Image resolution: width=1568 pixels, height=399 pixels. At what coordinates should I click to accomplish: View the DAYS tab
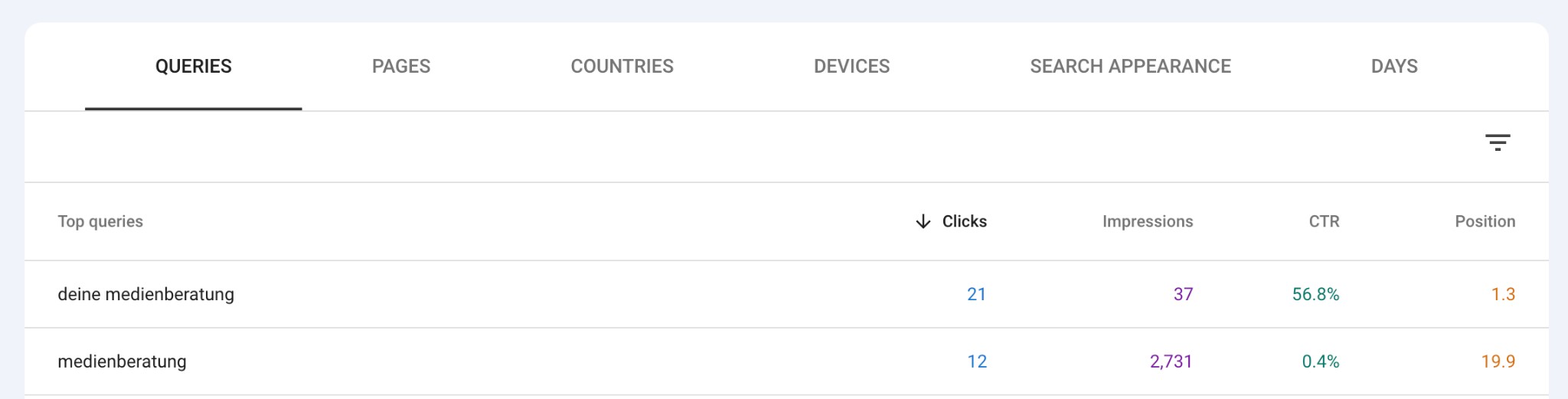1393,67
